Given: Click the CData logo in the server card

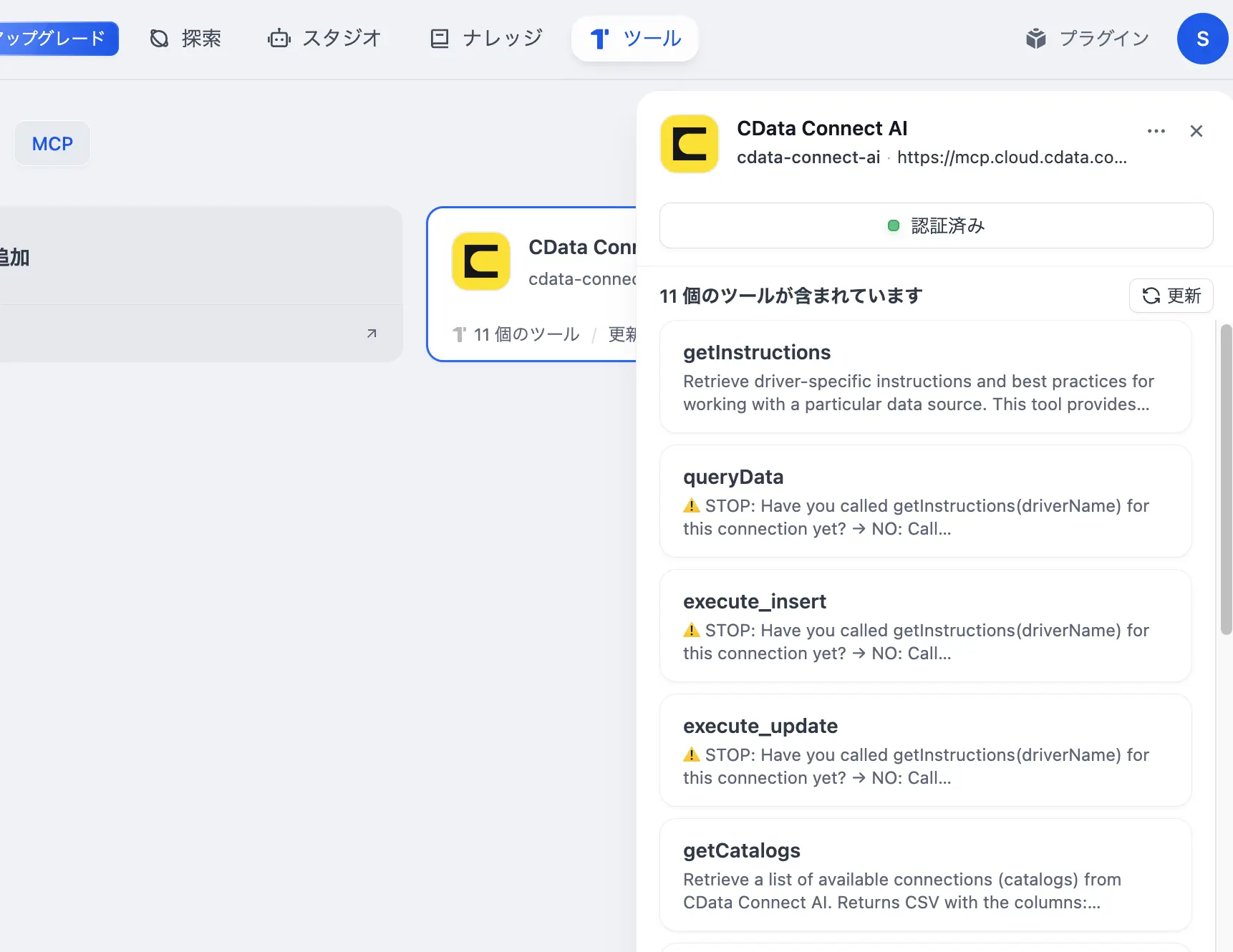Looking at the screenshot, I should (x=481, y=261).
